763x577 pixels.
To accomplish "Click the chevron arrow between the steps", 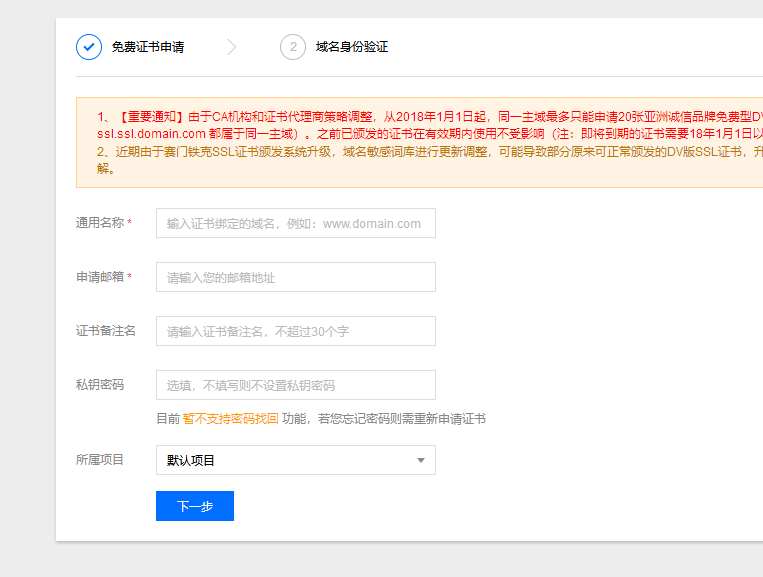I will coord(232,47).
